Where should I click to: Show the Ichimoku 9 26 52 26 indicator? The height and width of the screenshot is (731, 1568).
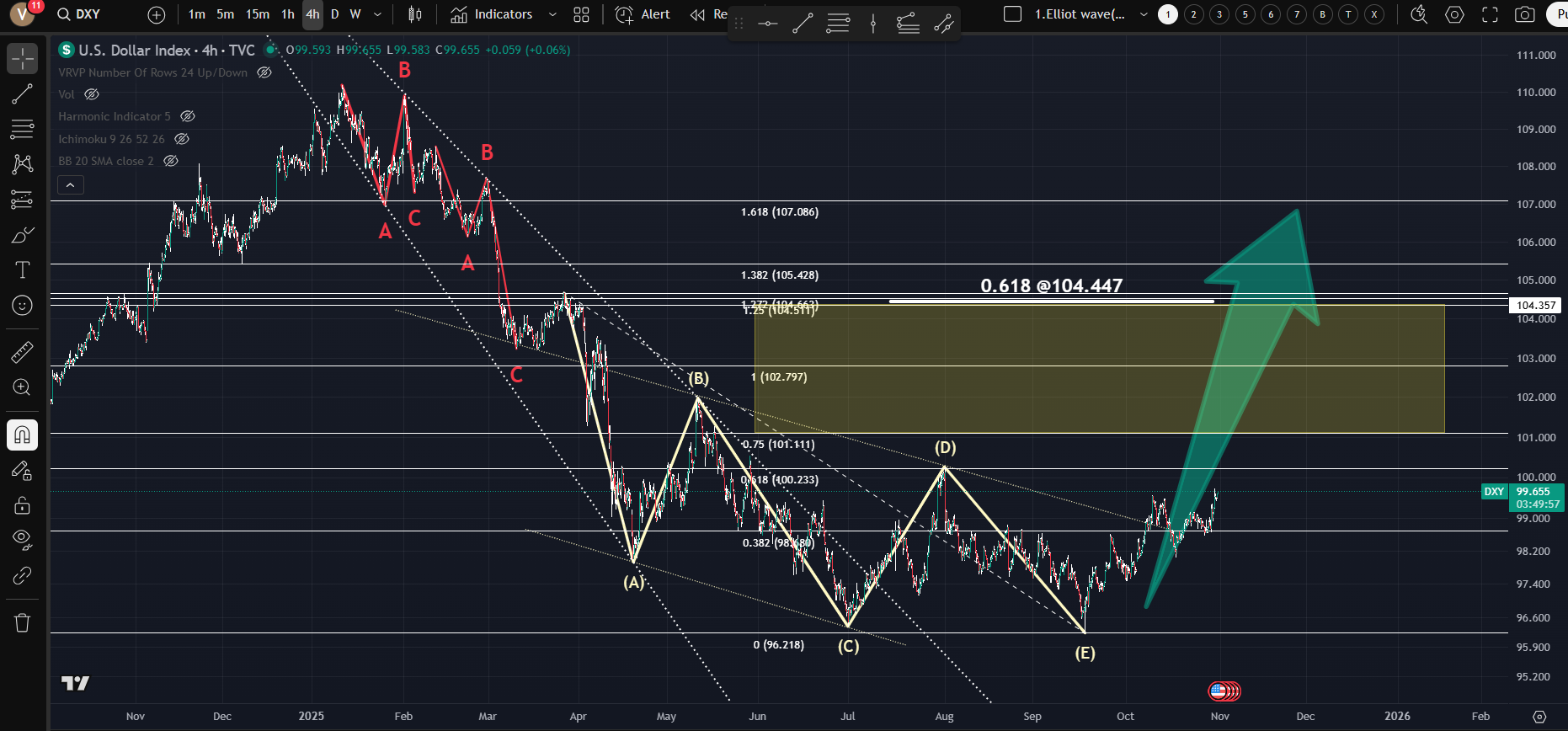(x=182, y=139)
